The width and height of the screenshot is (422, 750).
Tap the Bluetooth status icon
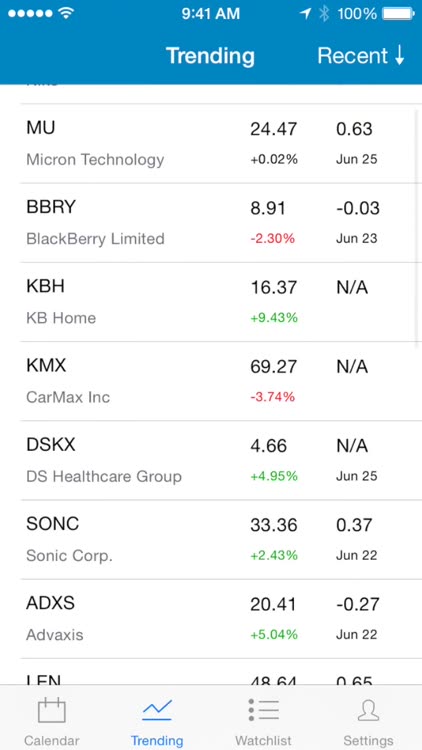coord(324,13)
